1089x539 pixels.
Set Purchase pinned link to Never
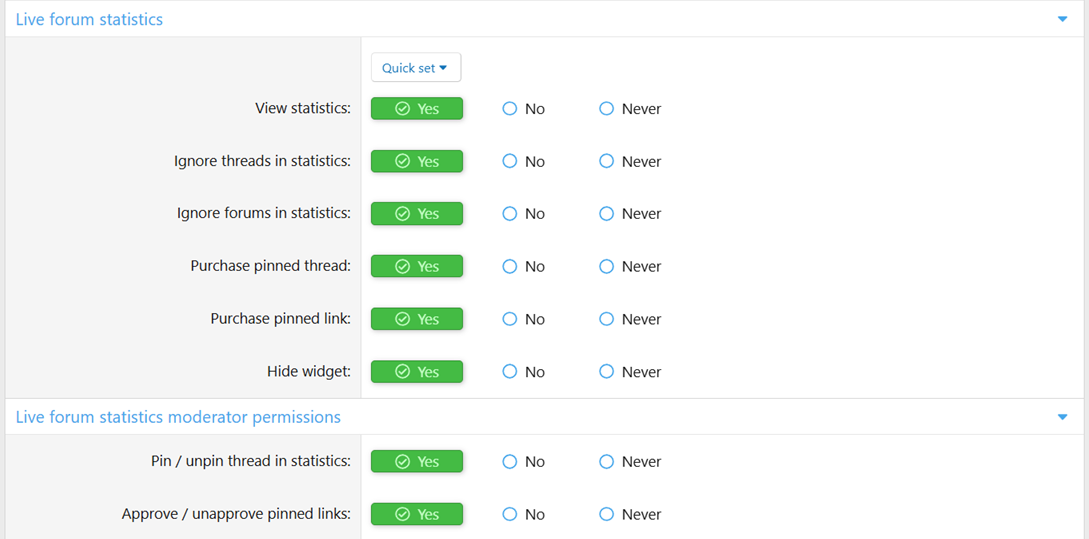click(x=607, y=319)
